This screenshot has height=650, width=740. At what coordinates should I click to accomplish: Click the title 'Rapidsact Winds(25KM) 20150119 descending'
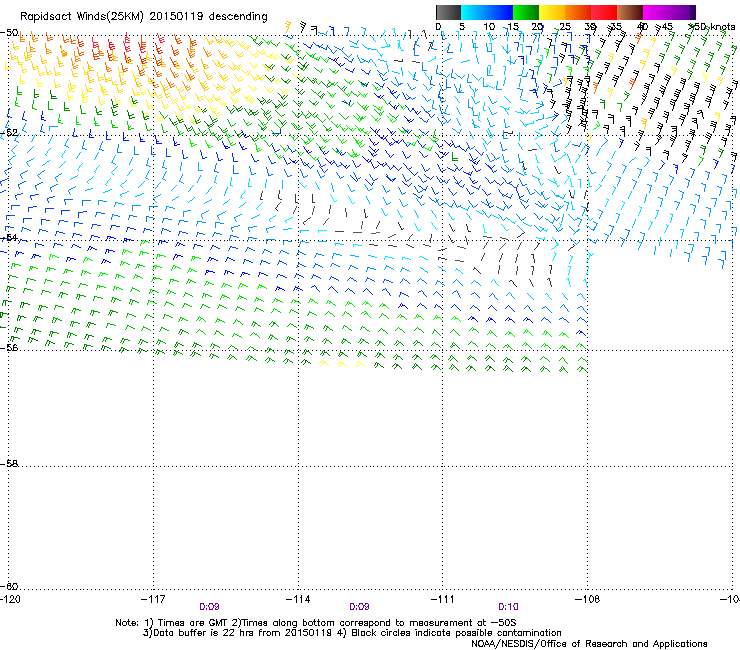(x=143, y=17)
